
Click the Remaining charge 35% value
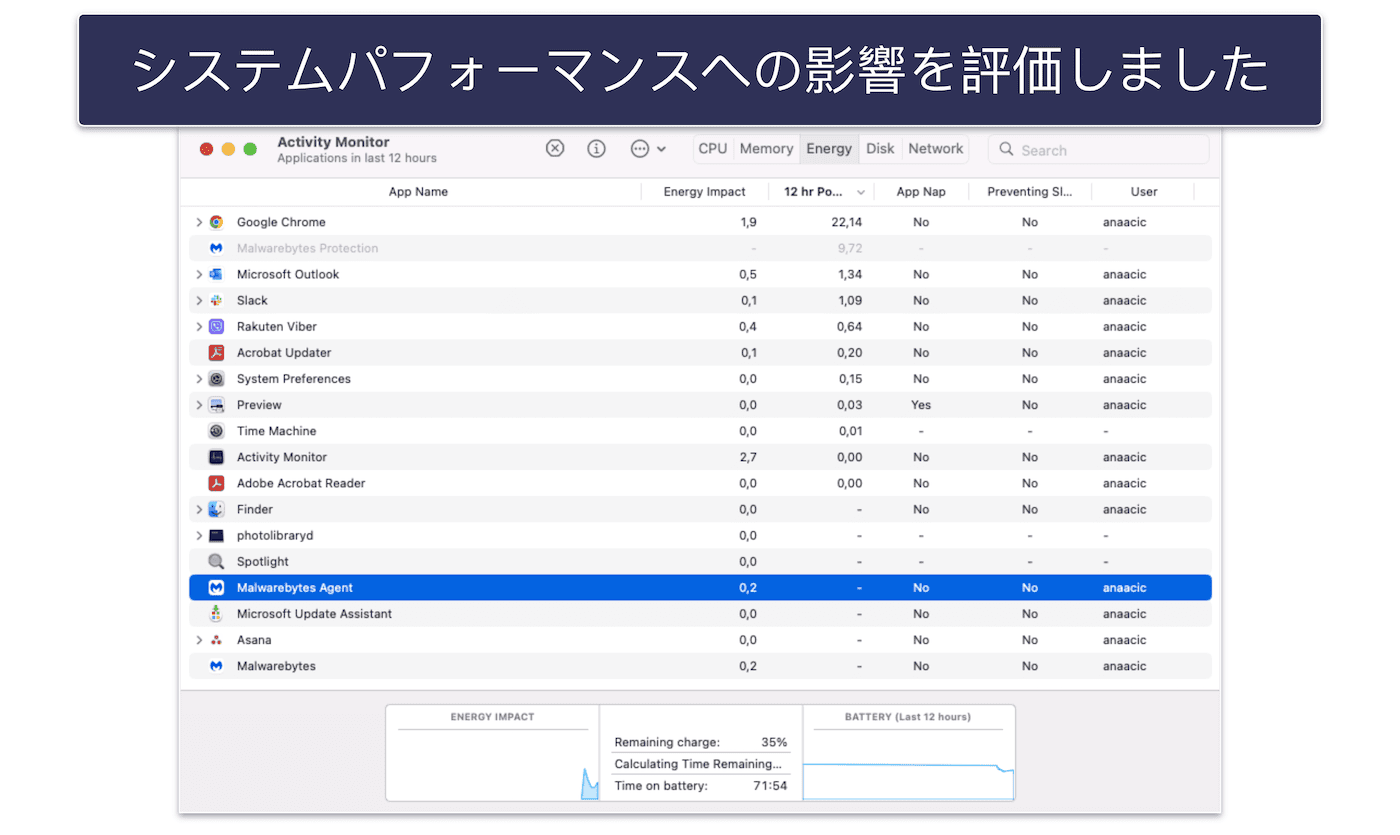(774, 742)
